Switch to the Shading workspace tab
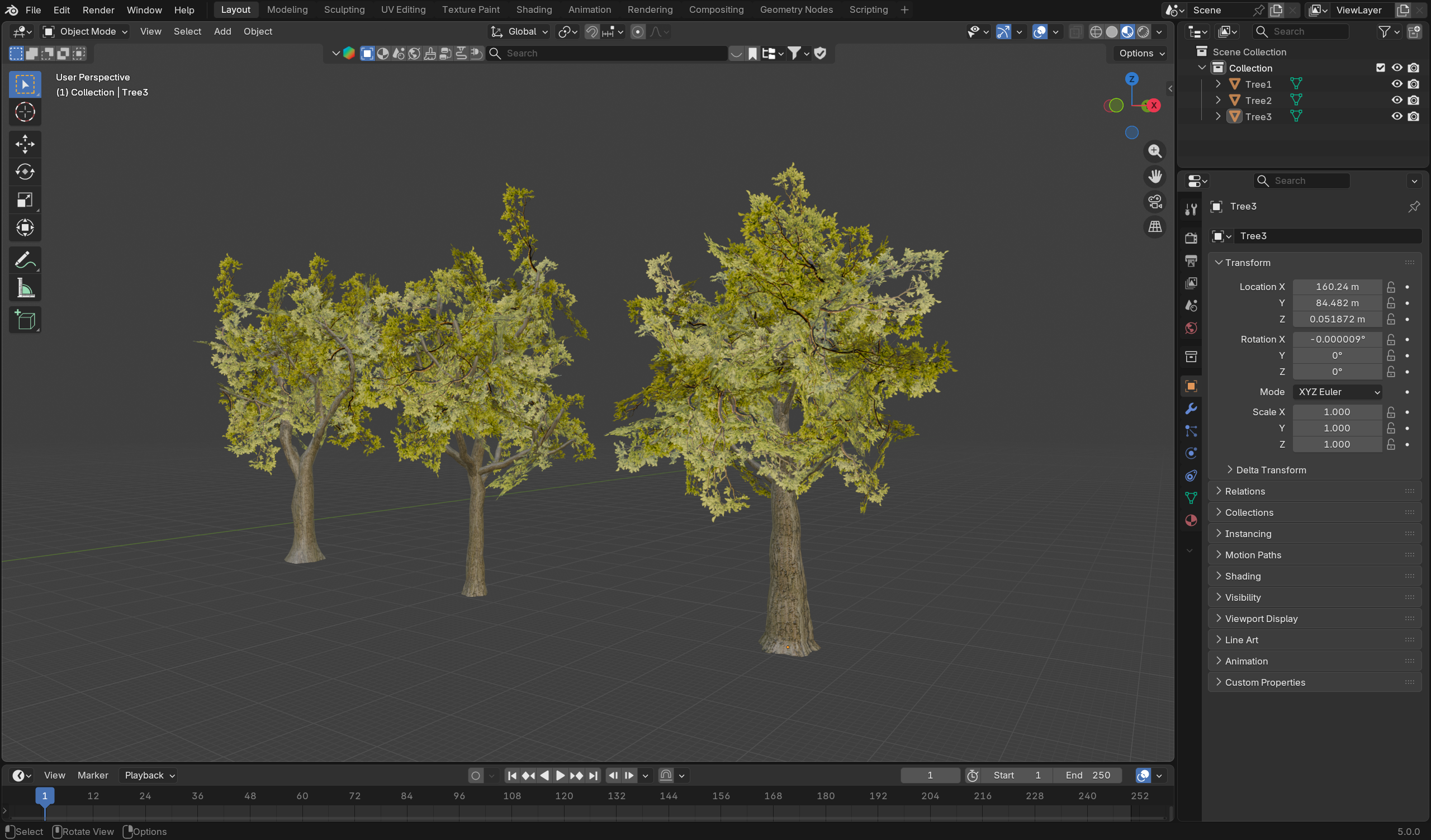Viewport: 1431px width, 840px height. [533, 10]
